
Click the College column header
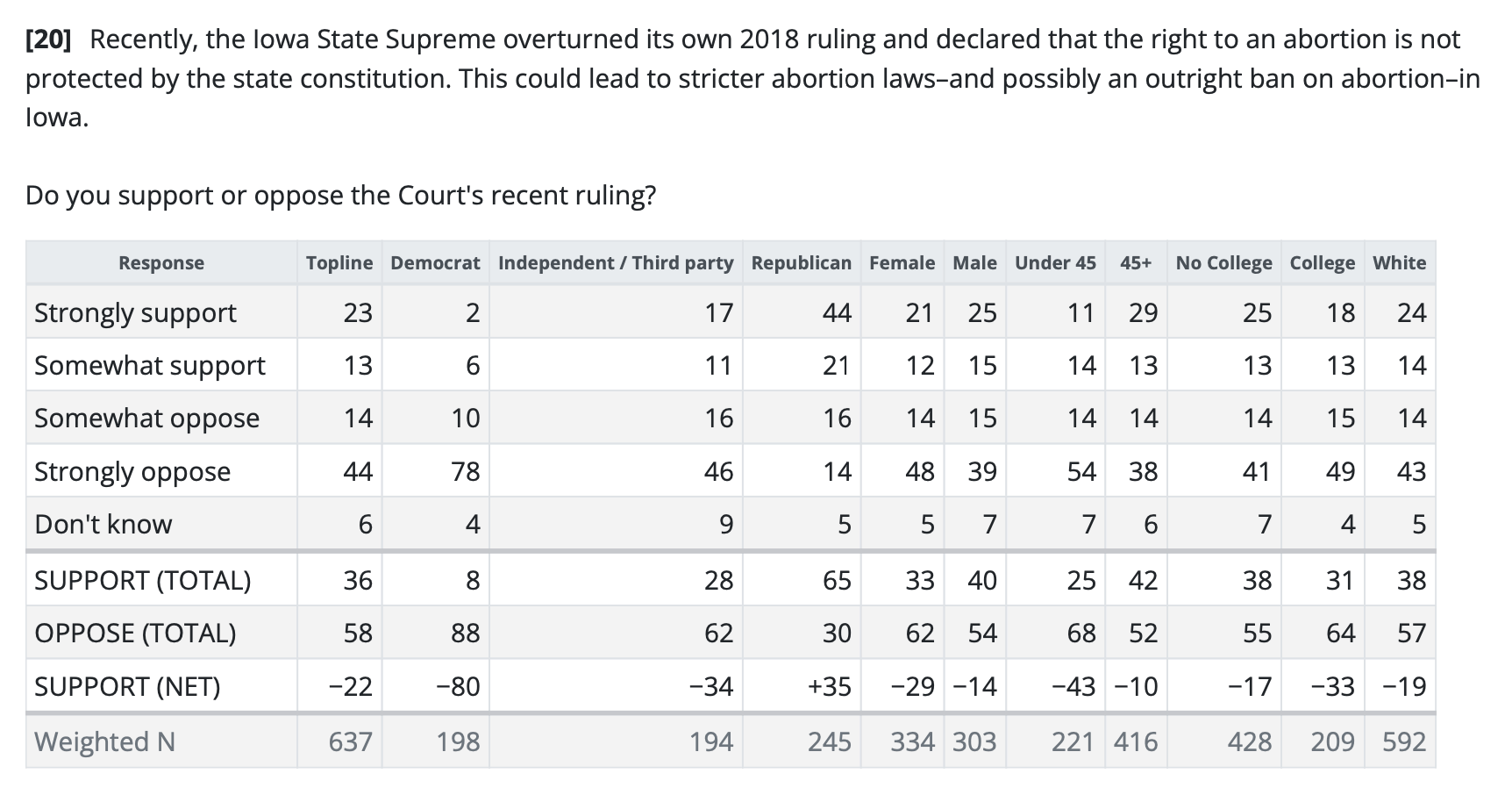(x=1322, y=263)
